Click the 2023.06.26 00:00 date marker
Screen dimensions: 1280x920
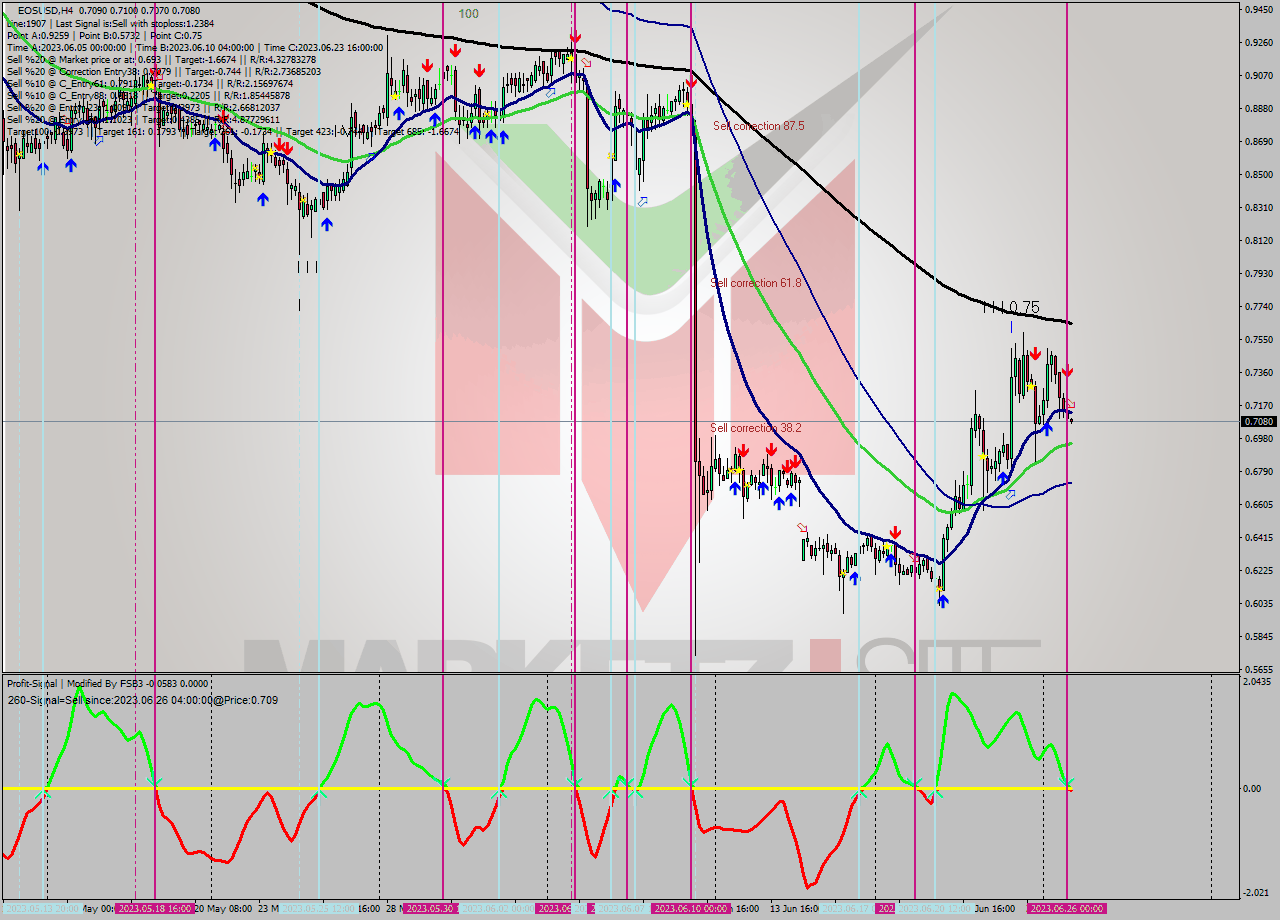[1067, 909]
